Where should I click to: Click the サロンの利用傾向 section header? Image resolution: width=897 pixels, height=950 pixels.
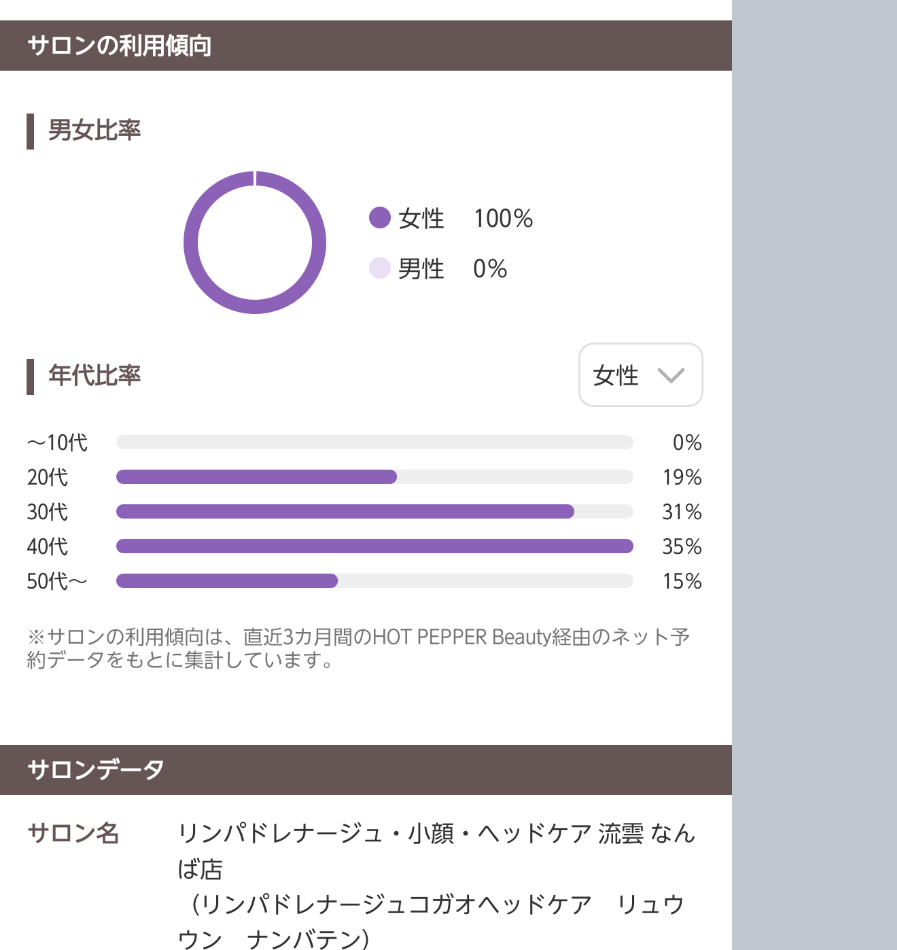[119, 46]
